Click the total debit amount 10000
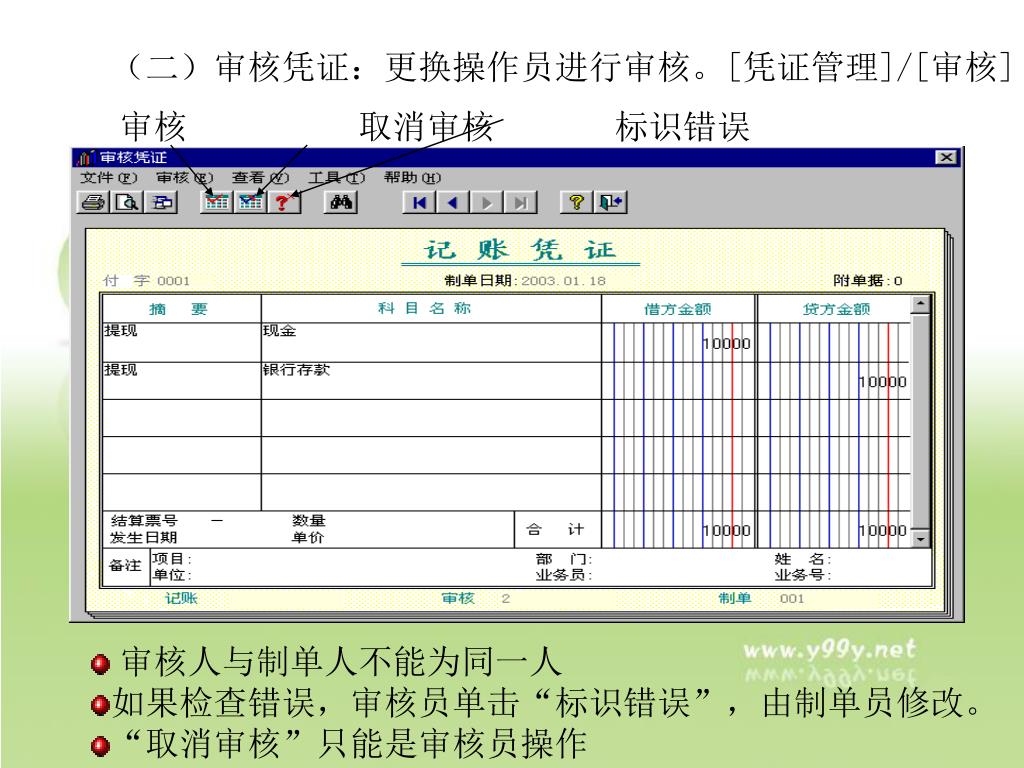 (726, 530)
